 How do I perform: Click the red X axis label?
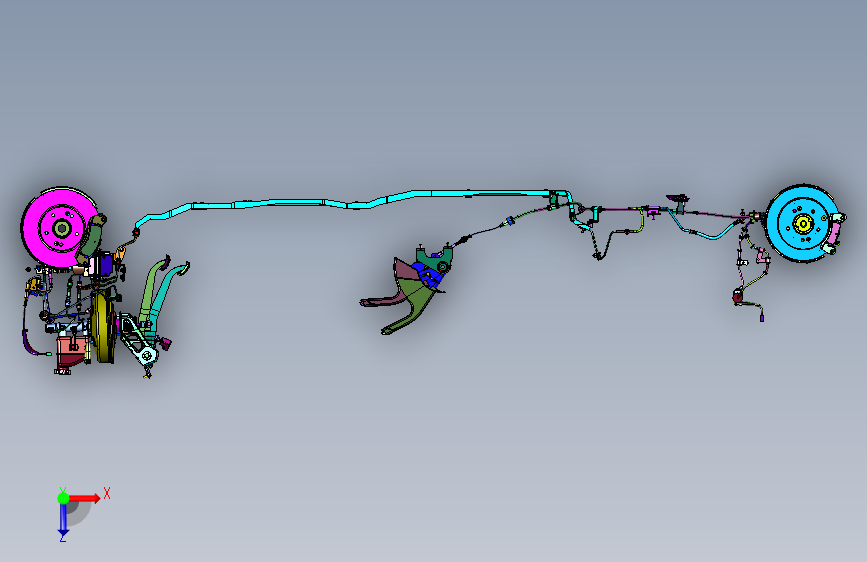(107, 493)
